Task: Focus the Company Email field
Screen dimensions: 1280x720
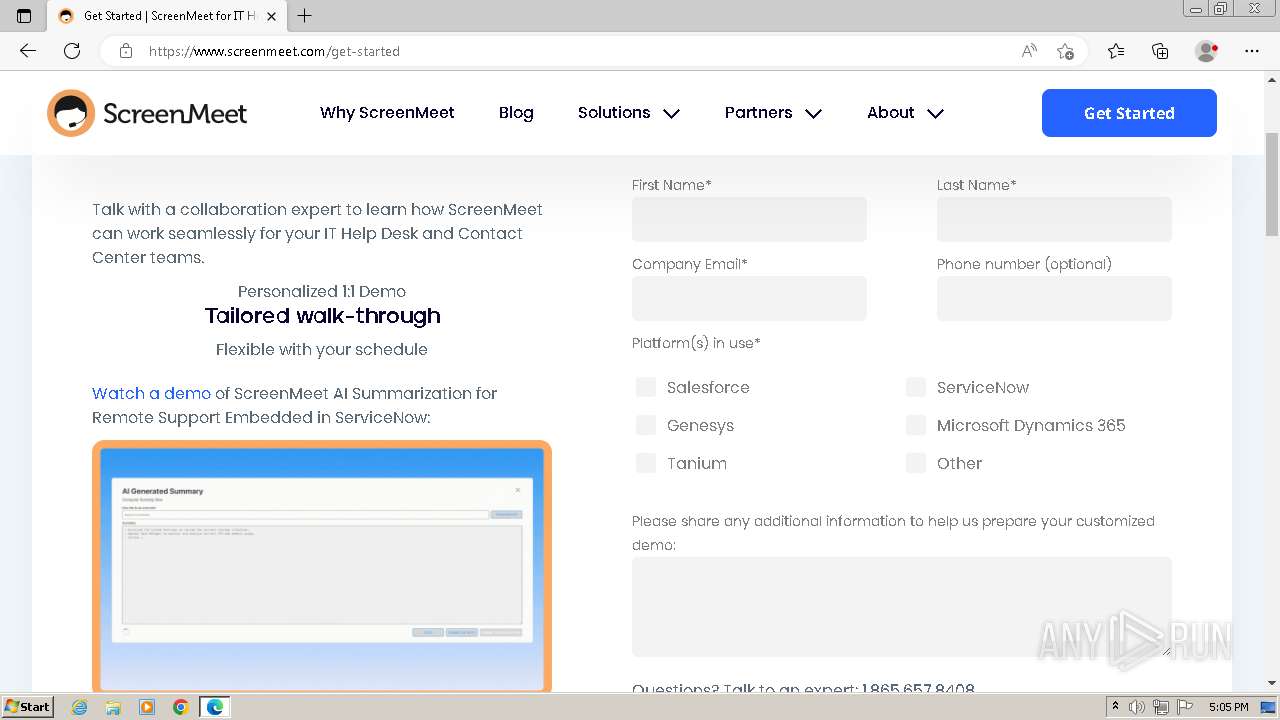Action: click(749, 298)
